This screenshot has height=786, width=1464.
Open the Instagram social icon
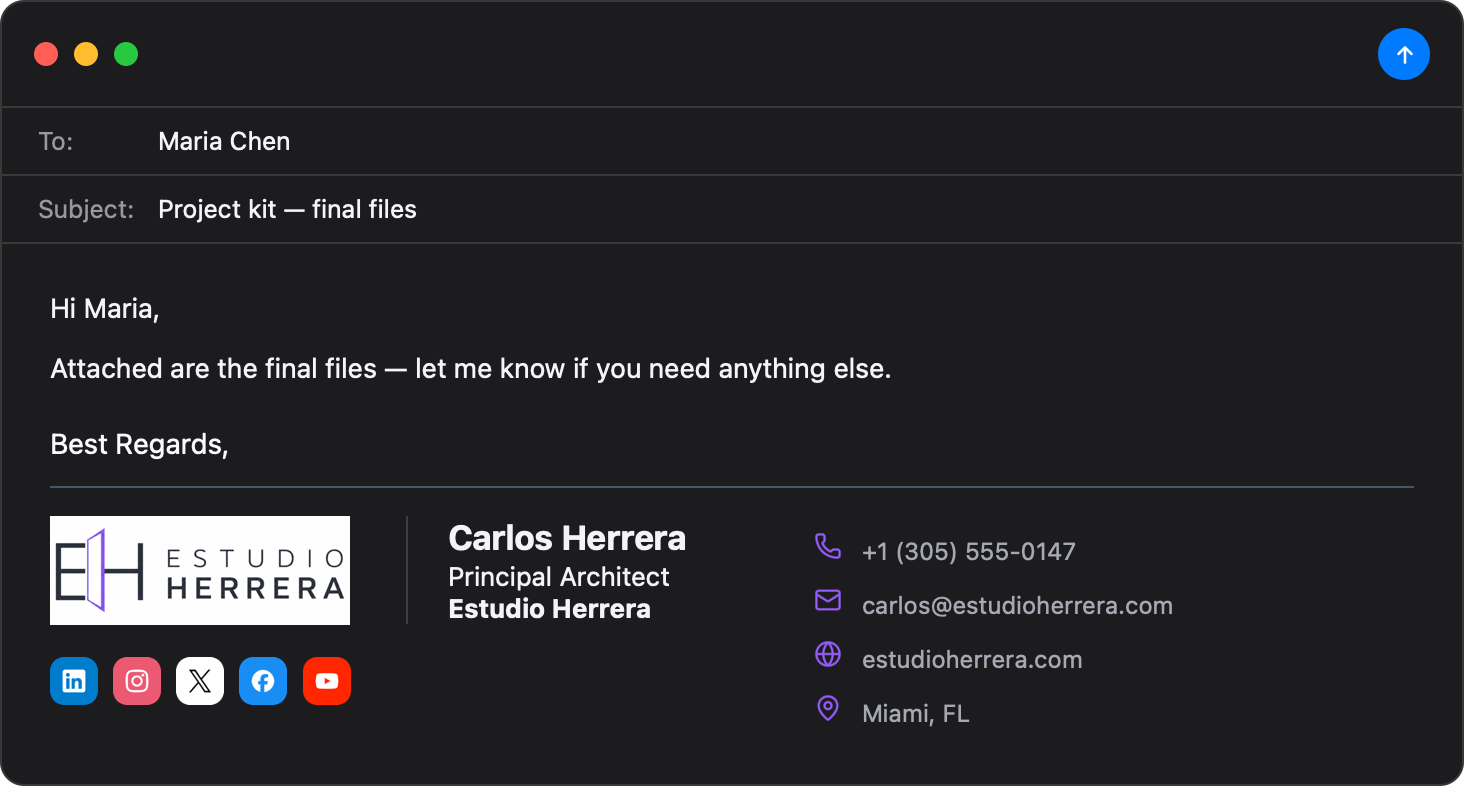[137, 681]
